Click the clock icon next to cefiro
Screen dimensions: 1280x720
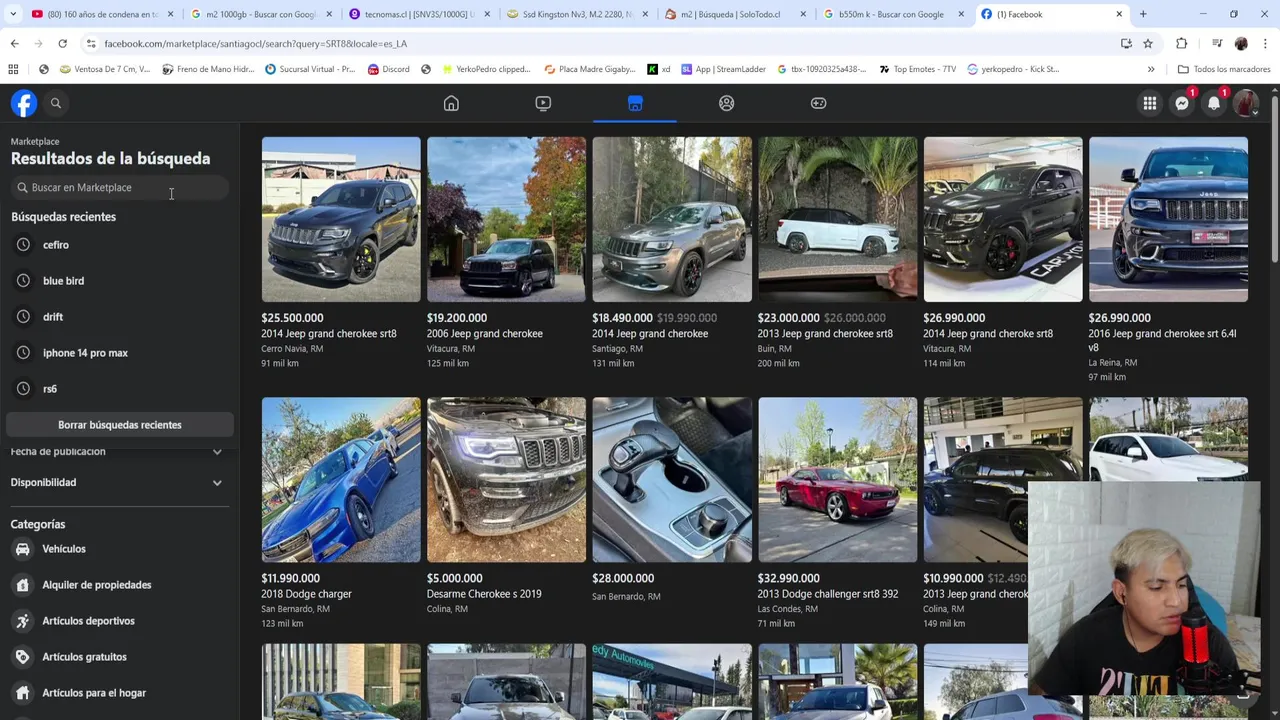coord(24,245)
